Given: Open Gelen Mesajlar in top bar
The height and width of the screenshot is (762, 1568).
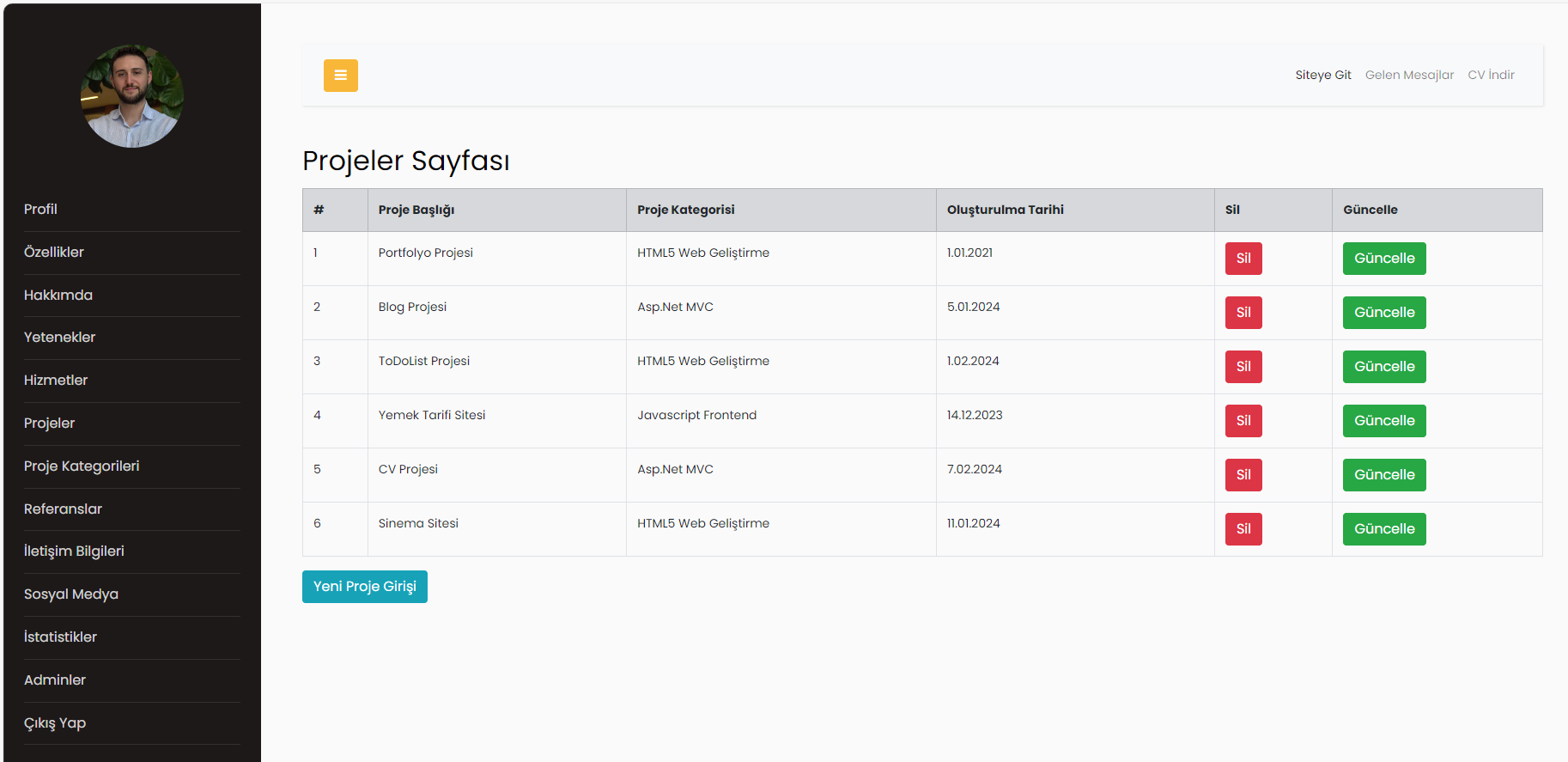Looking at the screenshot, I should click(1409, 76).
